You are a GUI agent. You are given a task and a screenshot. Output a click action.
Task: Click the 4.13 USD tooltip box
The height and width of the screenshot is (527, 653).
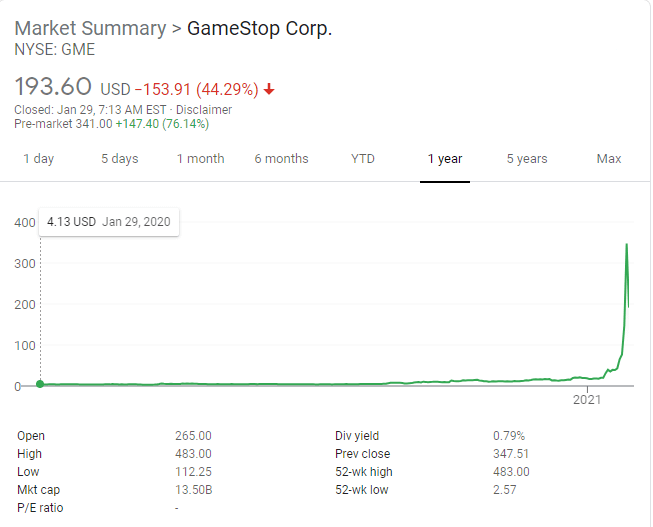(109, 222)
